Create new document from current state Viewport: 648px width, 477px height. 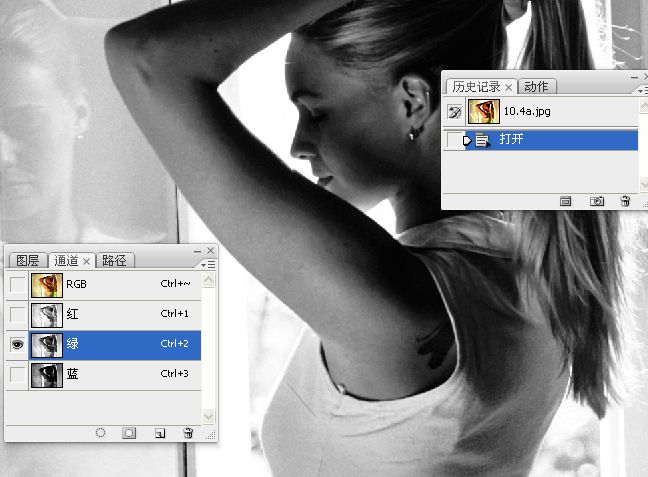565,201
